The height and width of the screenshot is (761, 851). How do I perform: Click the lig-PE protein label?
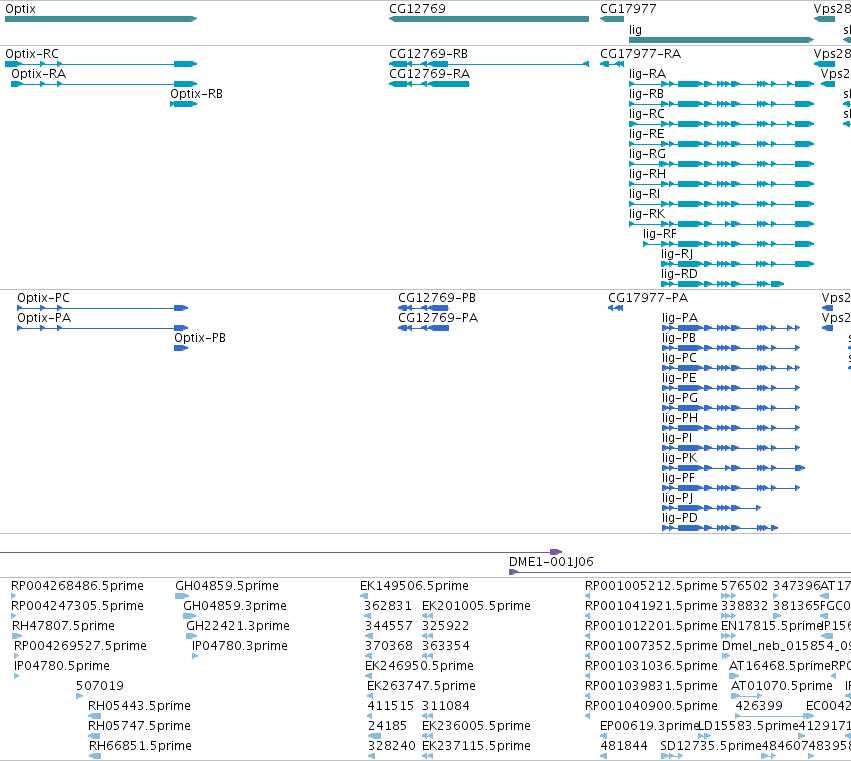pyautogui.click(x=679, y=378)
